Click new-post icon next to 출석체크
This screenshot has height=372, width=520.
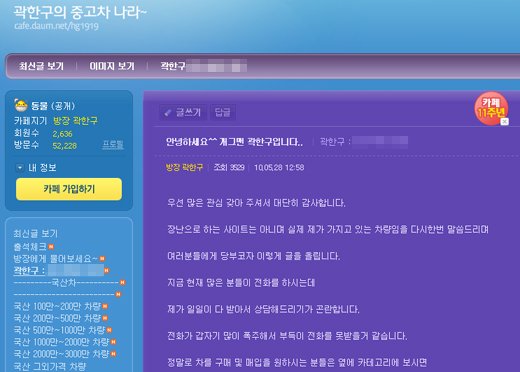point(51,247)
